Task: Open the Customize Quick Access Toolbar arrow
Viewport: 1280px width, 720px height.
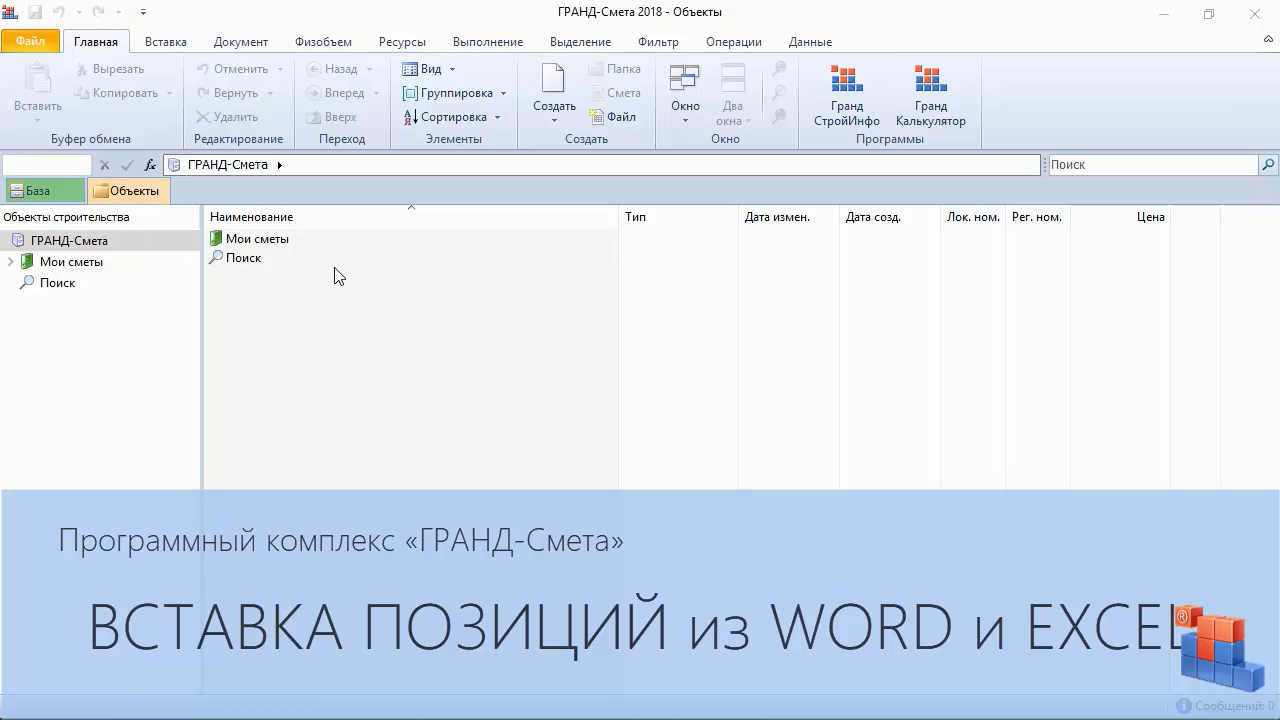Action: click(143, 12)
